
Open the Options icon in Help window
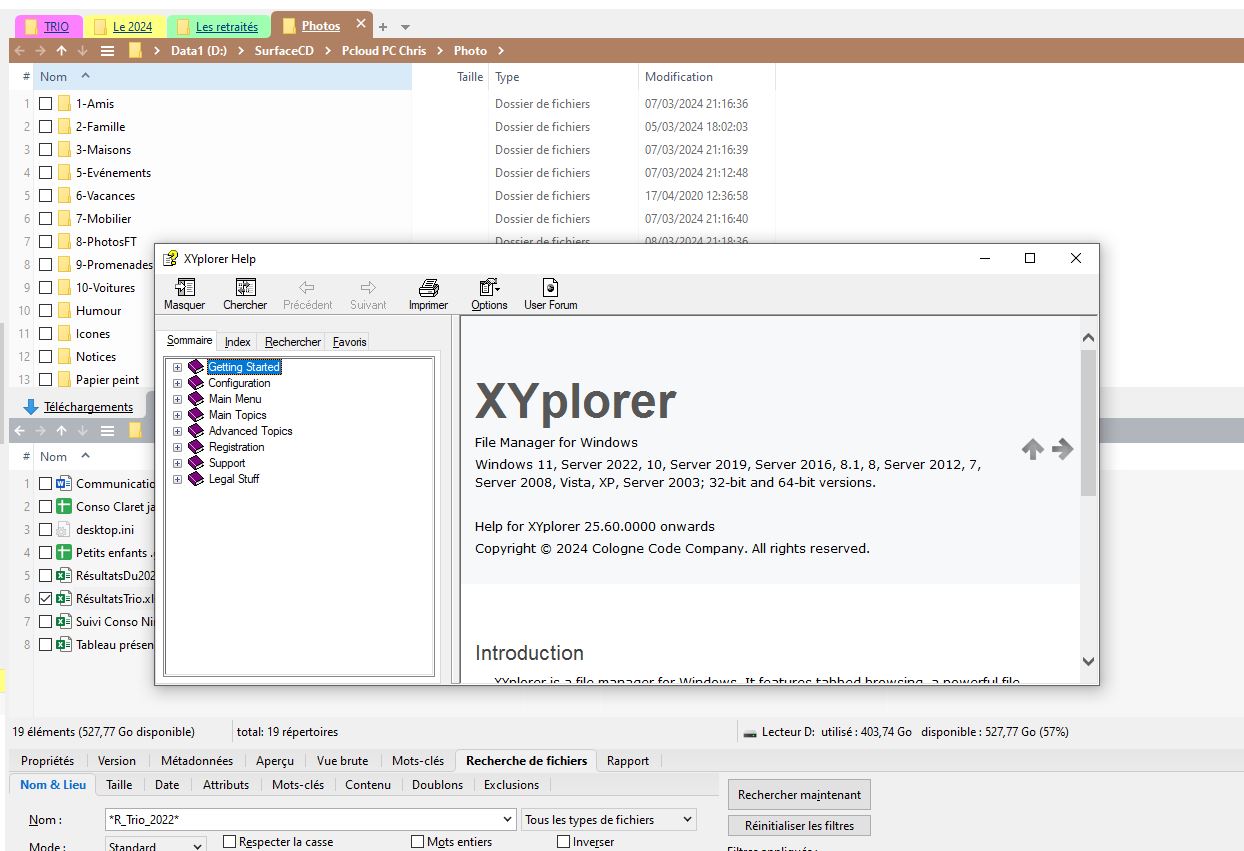489,289
